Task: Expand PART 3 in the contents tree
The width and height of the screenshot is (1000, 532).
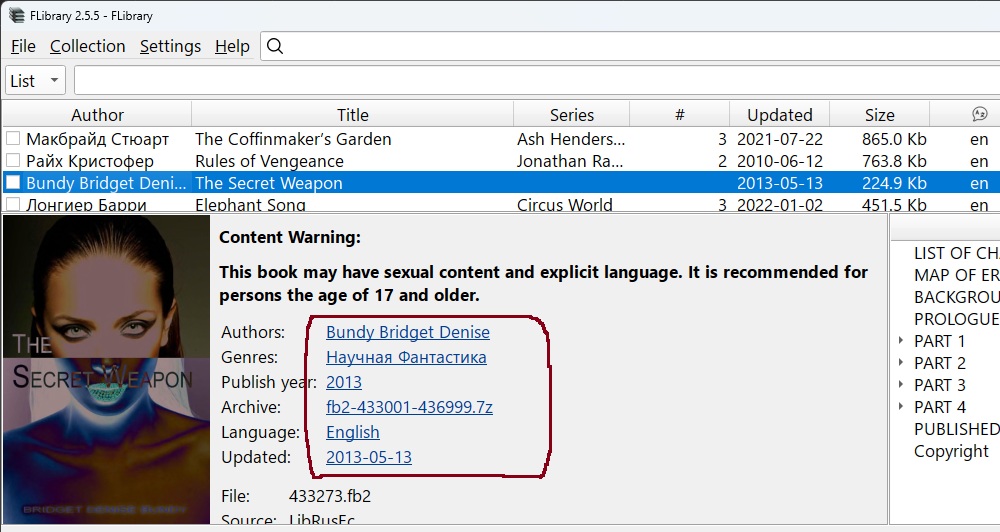Action: [x=901, y=385]
